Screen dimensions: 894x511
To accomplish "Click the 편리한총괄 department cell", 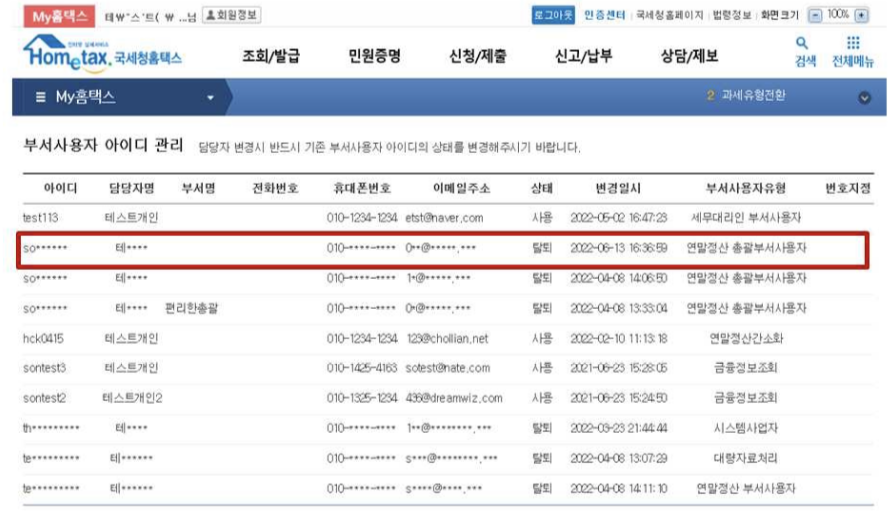I will pyautogui.click(x=192, y=309).
